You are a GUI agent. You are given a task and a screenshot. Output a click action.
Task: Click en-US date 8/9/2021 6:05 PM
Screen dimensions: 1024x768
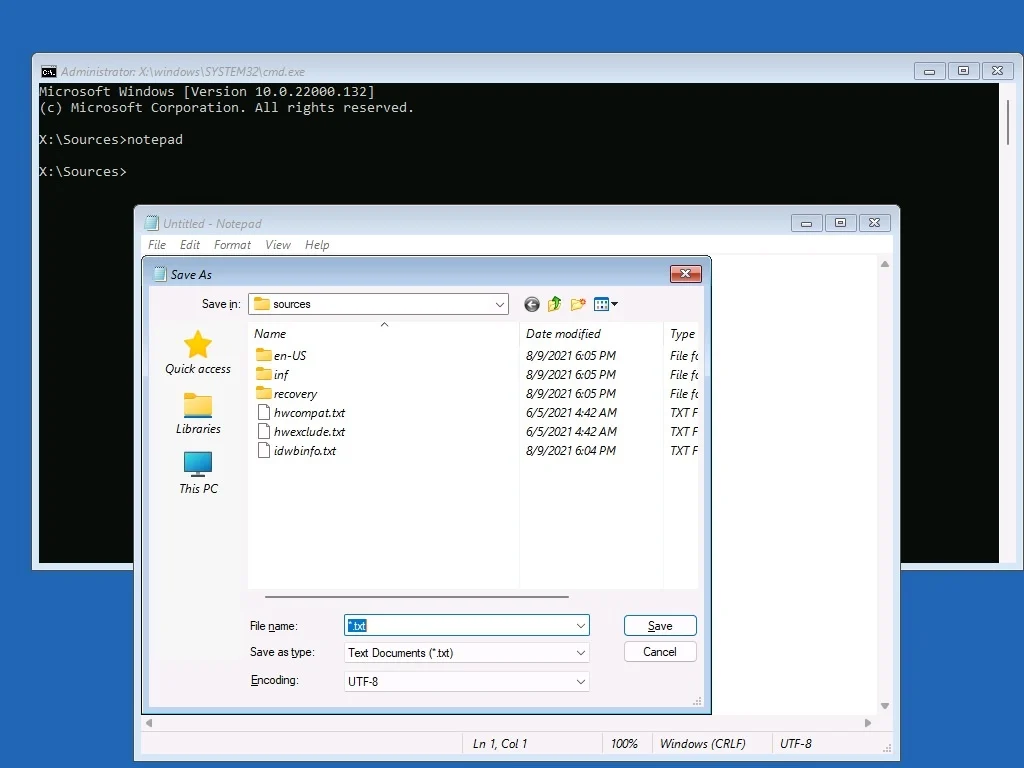pyautogui.click(x=571, y=355)
